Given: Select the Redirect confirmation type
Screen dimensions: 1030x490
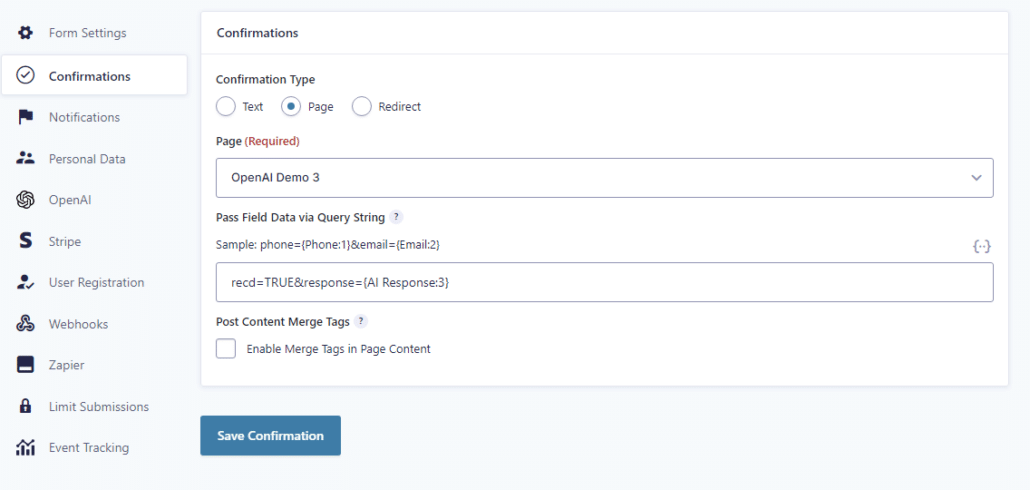Looking at the screenshot, I should [362, 106].
